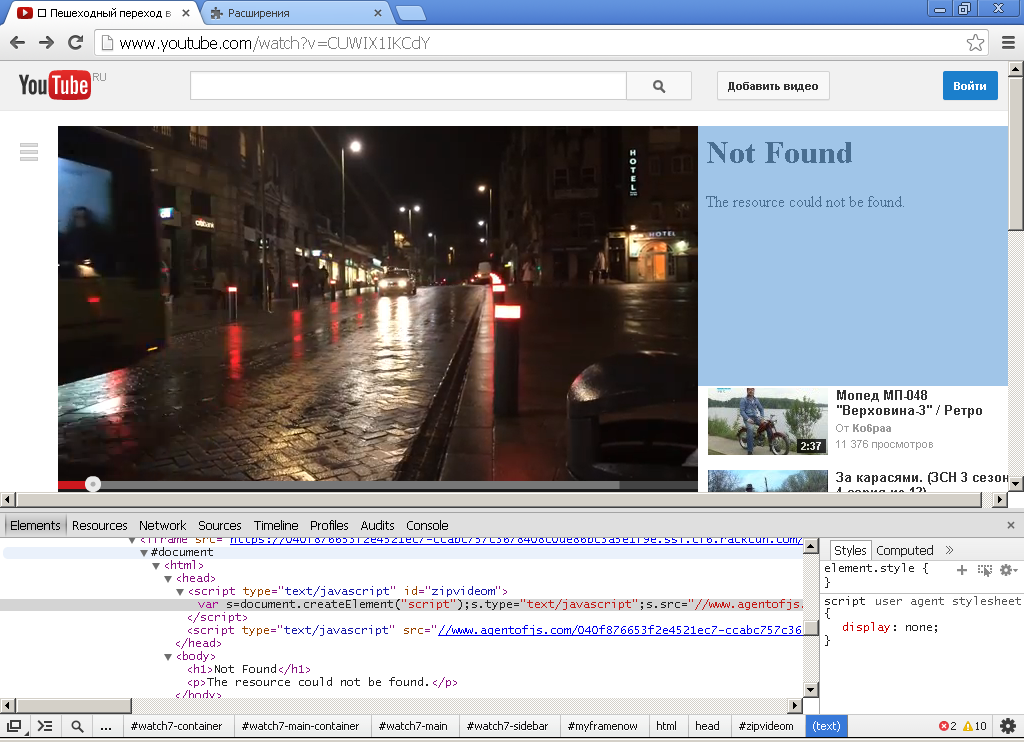Open the Styles pane gear dropdown
1024x742 pixels.
1008,570
